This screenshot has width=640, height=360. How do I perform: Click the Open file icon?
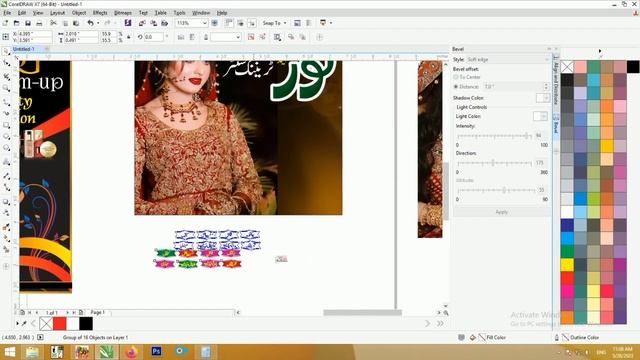point(16,23)
